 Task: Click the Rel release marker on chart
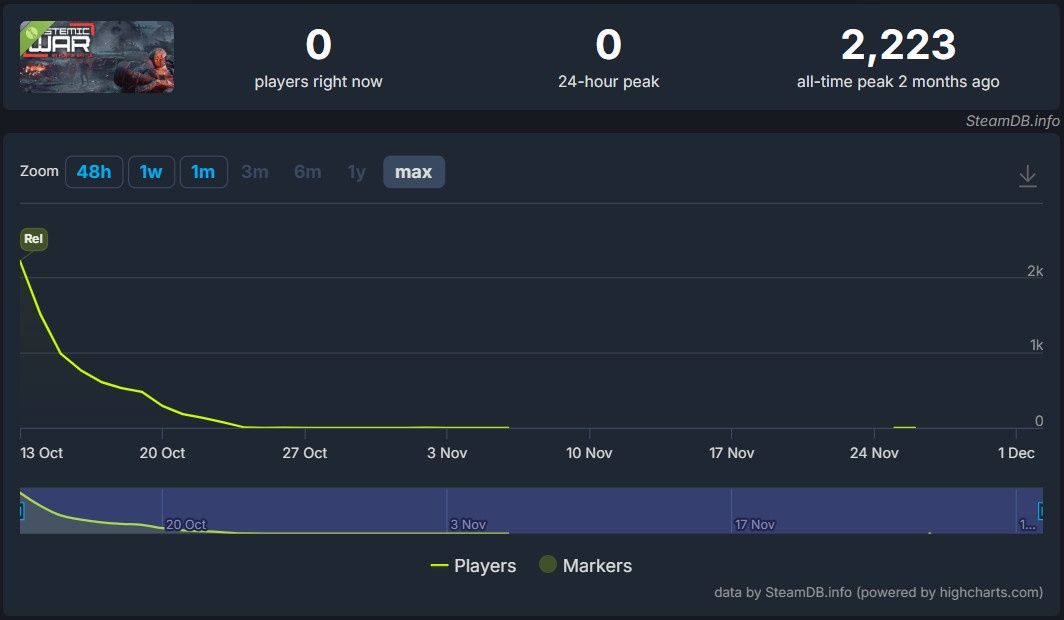33,239
